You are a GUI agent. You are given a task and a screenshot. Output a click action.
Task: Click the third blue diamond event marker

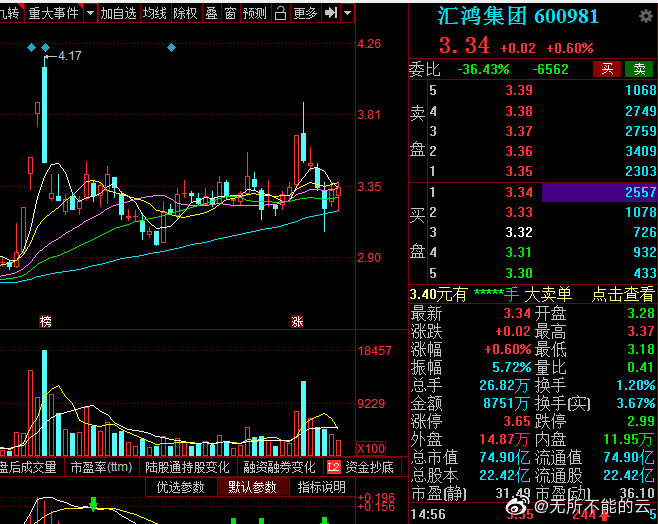click(x=171, y=48)
